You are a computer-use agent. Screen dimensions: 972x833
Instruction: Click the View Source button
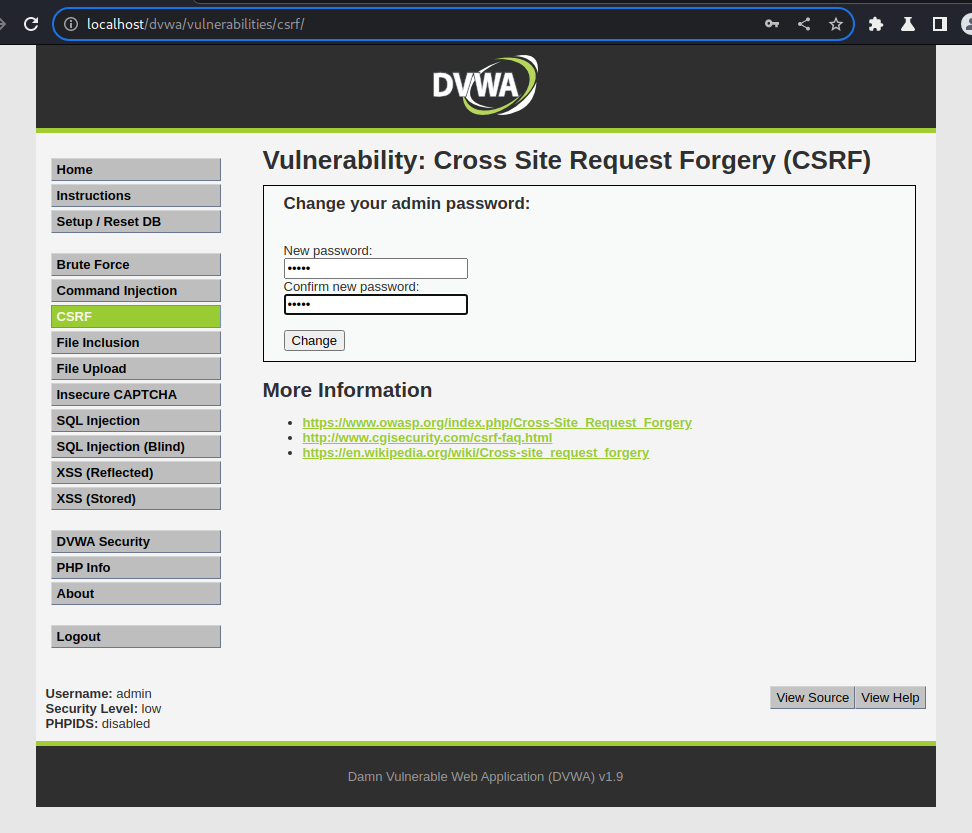813,698
